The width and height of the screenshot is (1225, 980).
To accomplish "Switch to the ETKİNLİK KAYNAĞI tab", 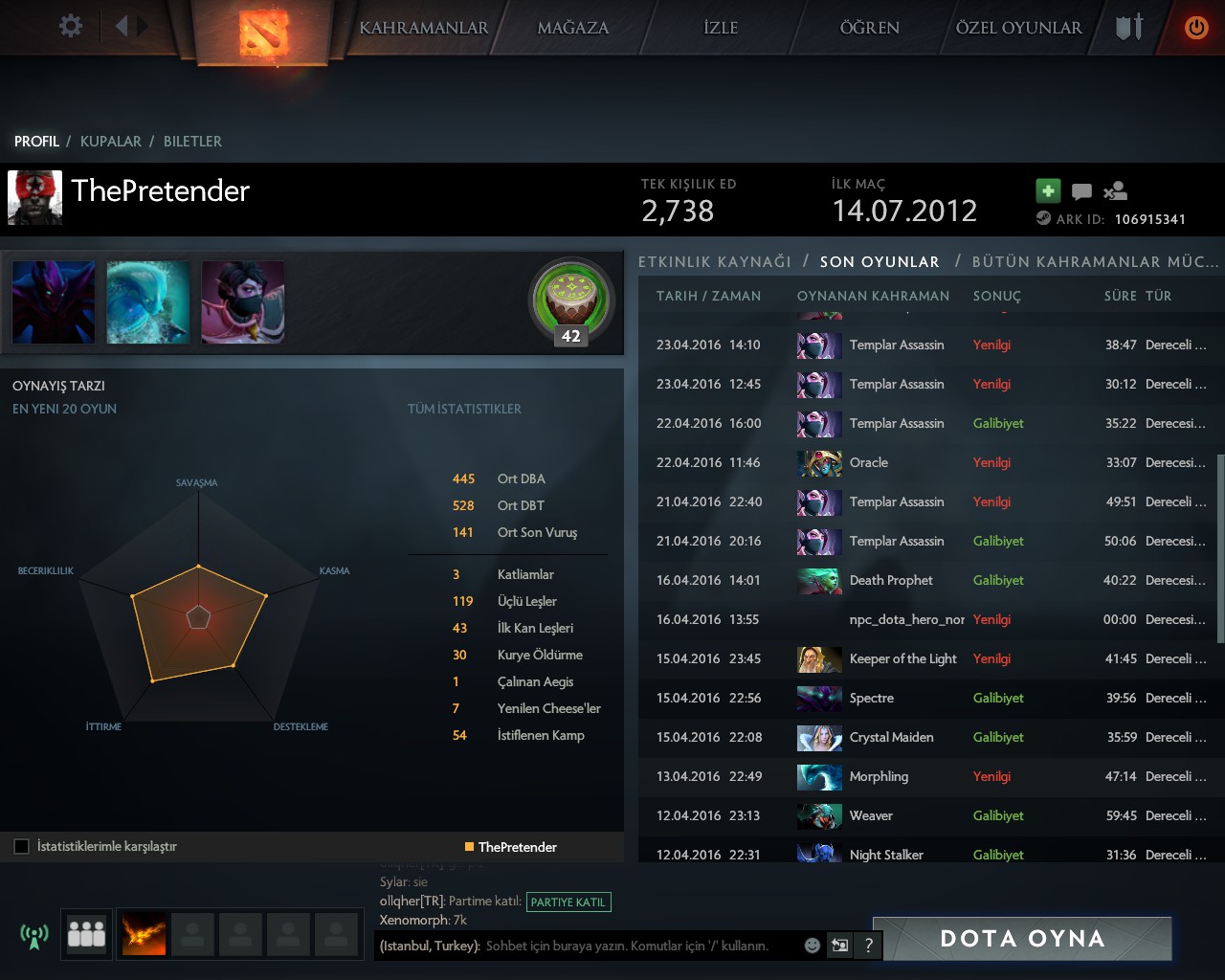I will pyautogui.click(x=715, y=261).
